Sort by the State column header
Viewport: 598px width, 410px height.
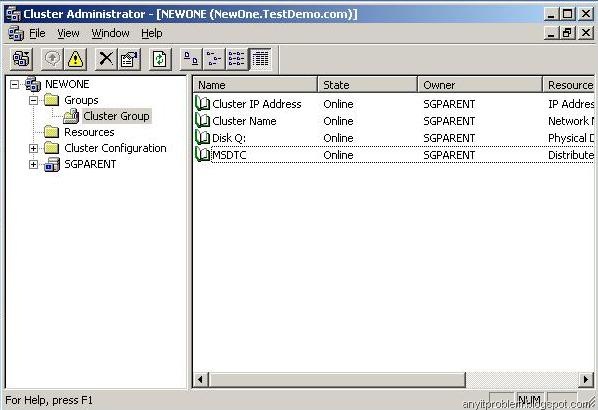(x=368, y=85)
